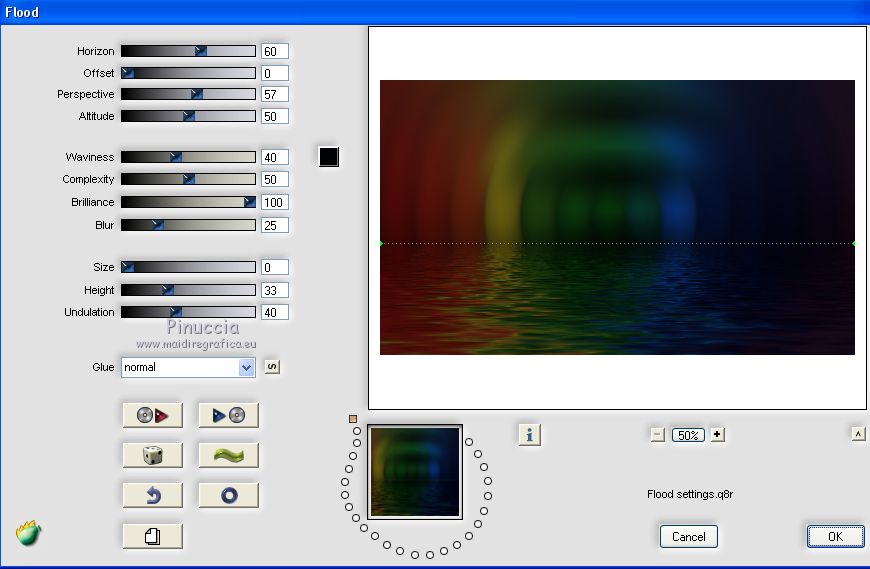Click the green wave button
Image resolution: width=870 pixels, height=569 pixels.
(x=229, y=455)
